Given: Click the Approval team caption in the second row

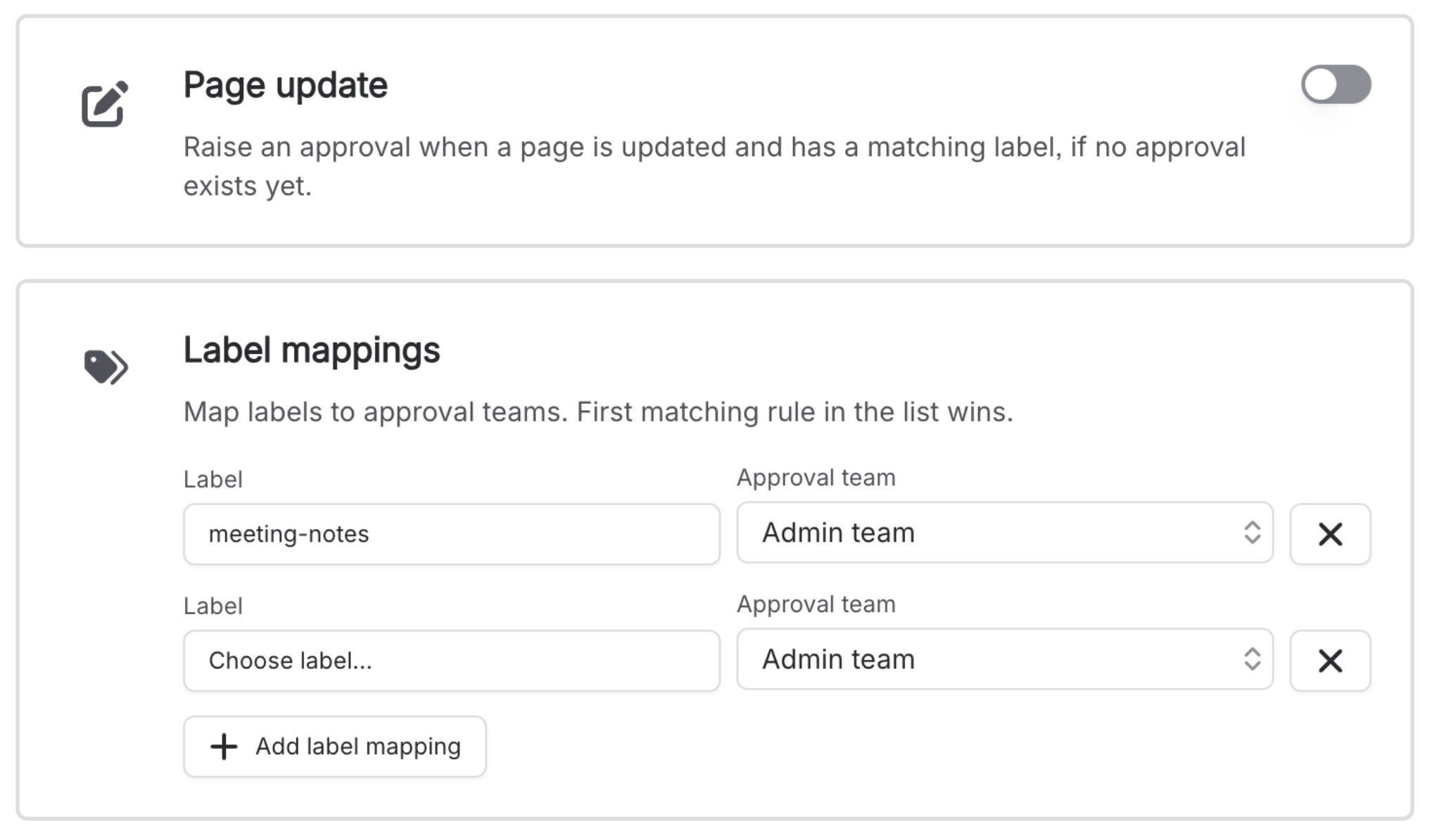Looking at the screenshot, I should tap(816, 604).
